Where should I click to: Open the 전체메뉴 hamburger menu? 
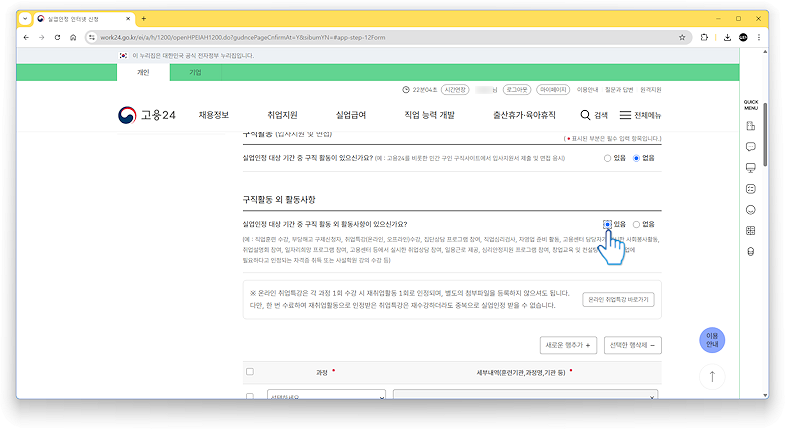pyautogui.click(x=640, y=115)
